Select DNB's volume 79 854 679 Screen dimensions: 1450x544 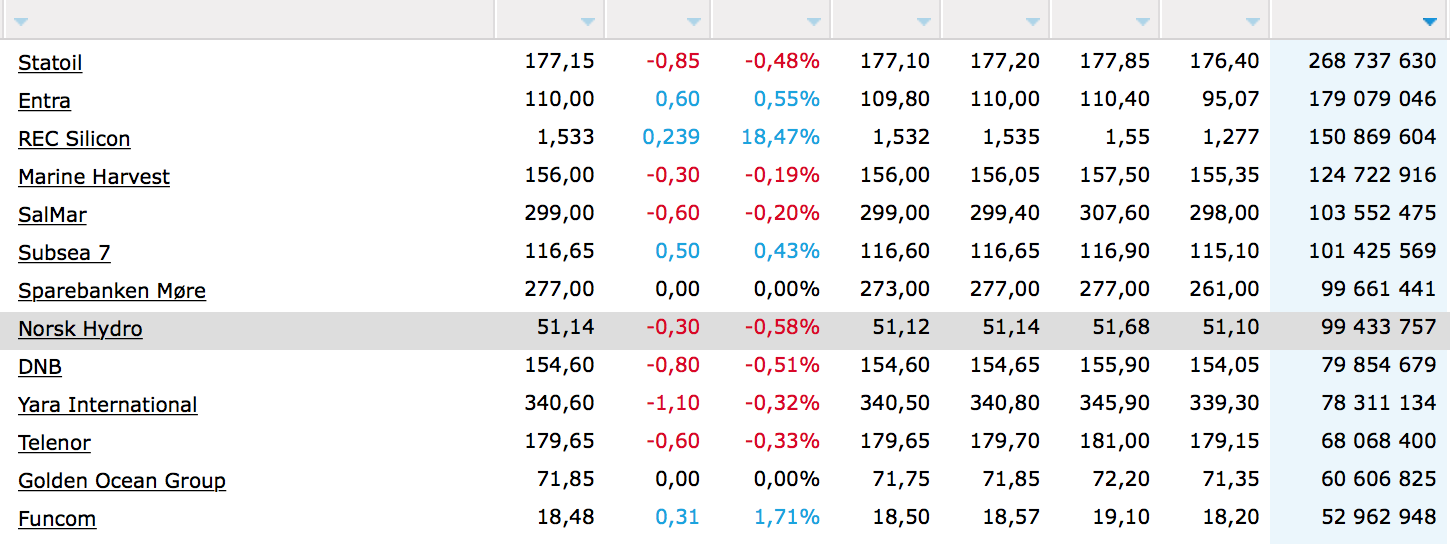1378,365
